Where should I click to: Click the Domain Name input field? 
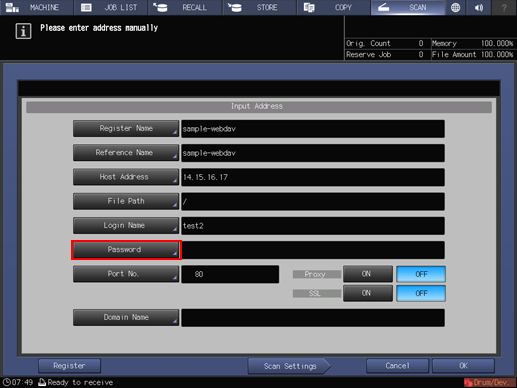pyautogui.click(x=313, y=318)
